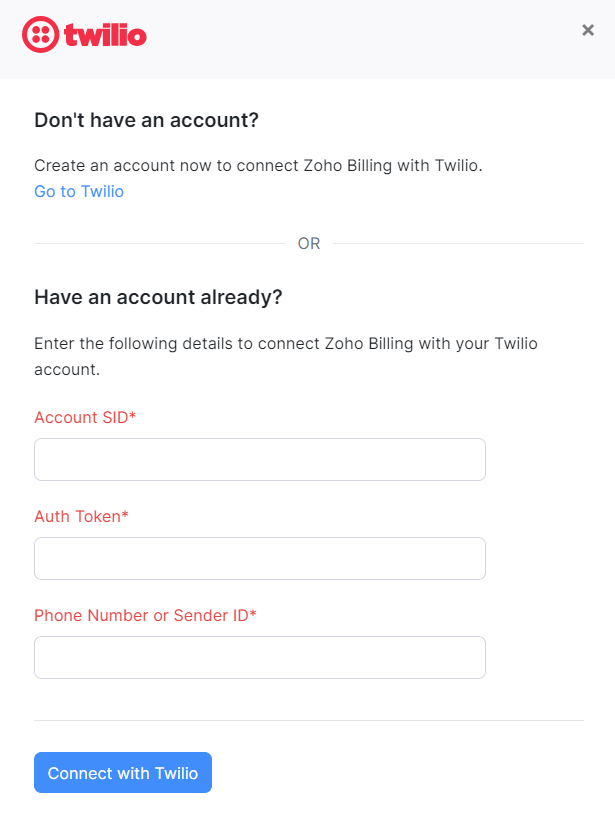Open the Go to Twilio link
Image resolution: width=615 pixels, height=815 pixels.
click(x=78, y=191)
